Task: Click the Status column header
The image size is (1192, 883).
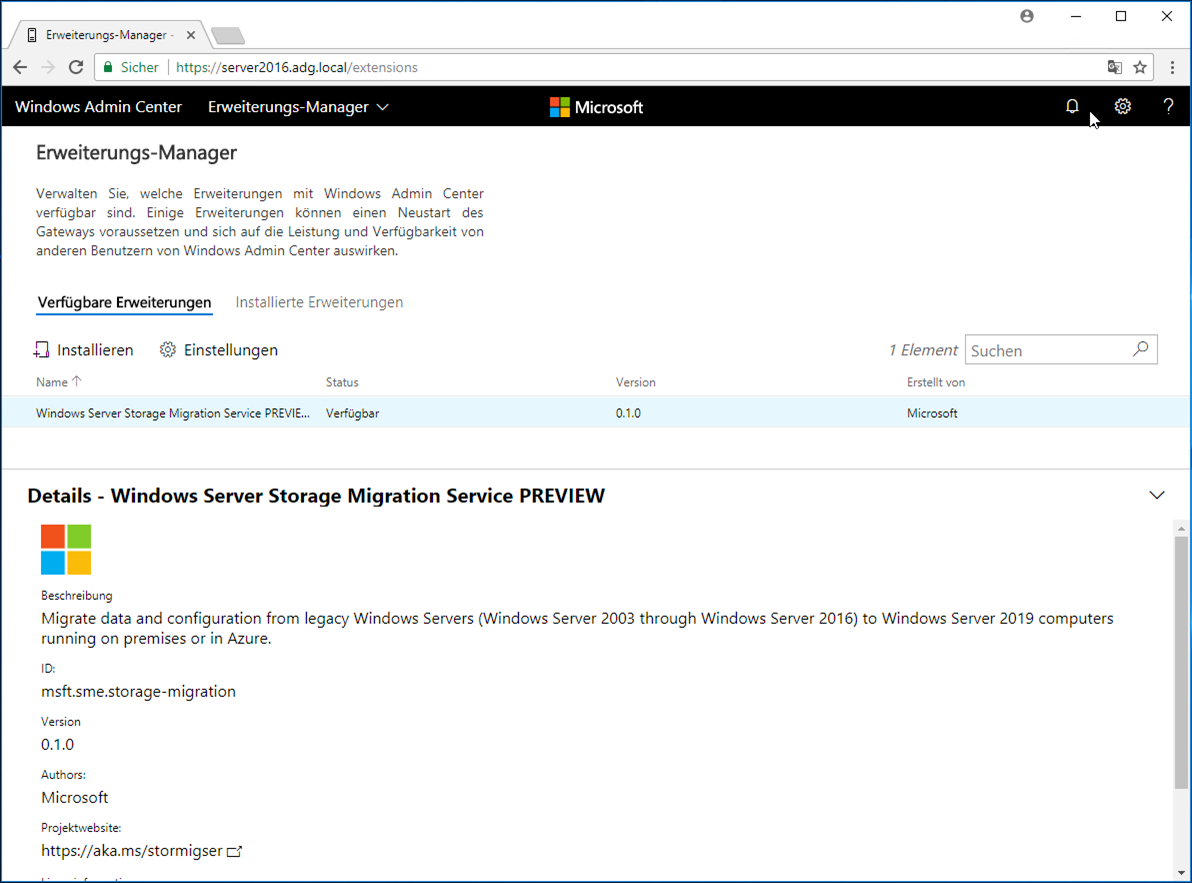Action: pos(342,382)
